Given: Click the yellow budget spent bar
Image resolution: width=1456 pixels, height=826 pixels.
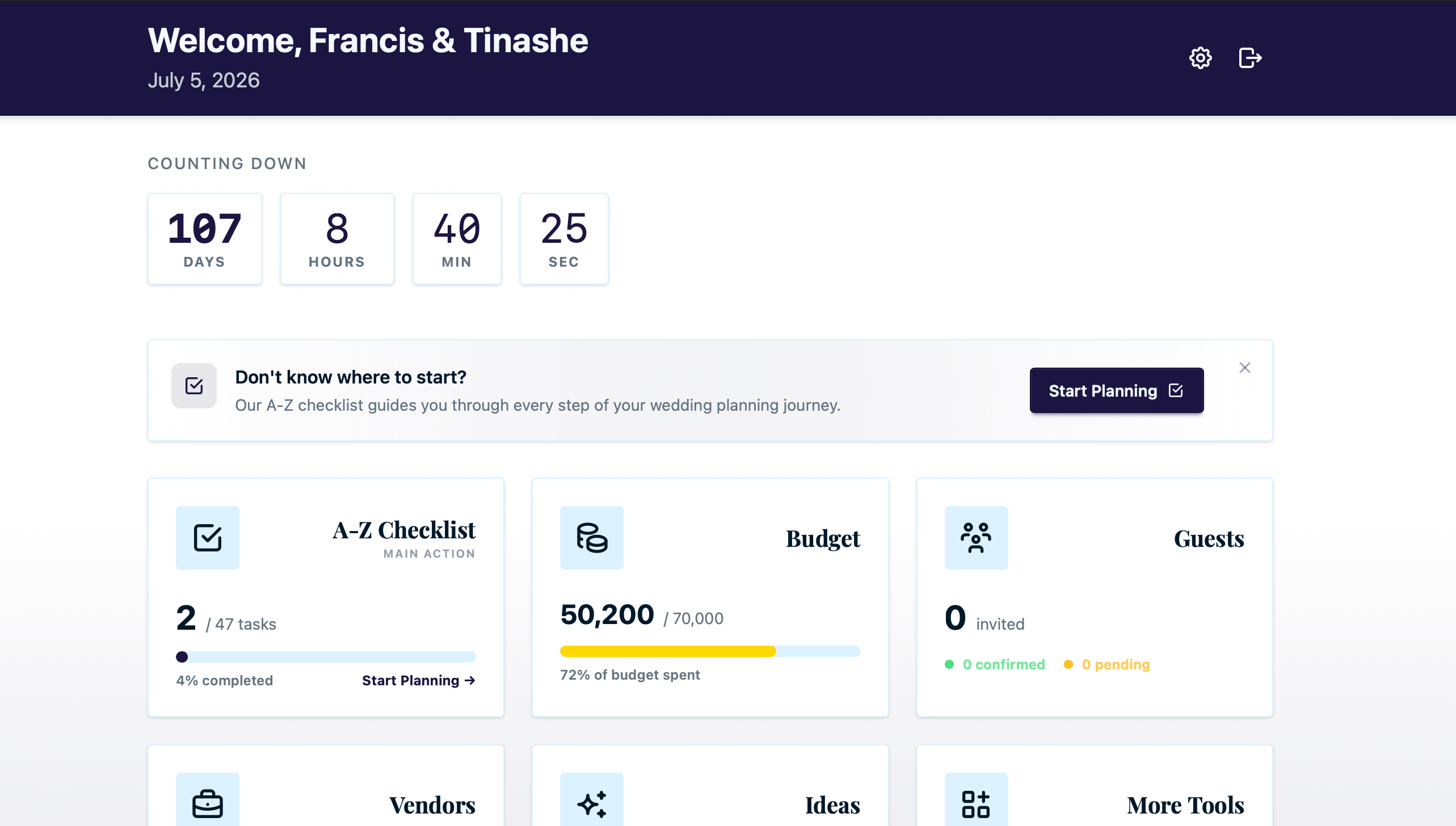Looking at the screenshot, I should pyautogui.click(x=668, y=651).
